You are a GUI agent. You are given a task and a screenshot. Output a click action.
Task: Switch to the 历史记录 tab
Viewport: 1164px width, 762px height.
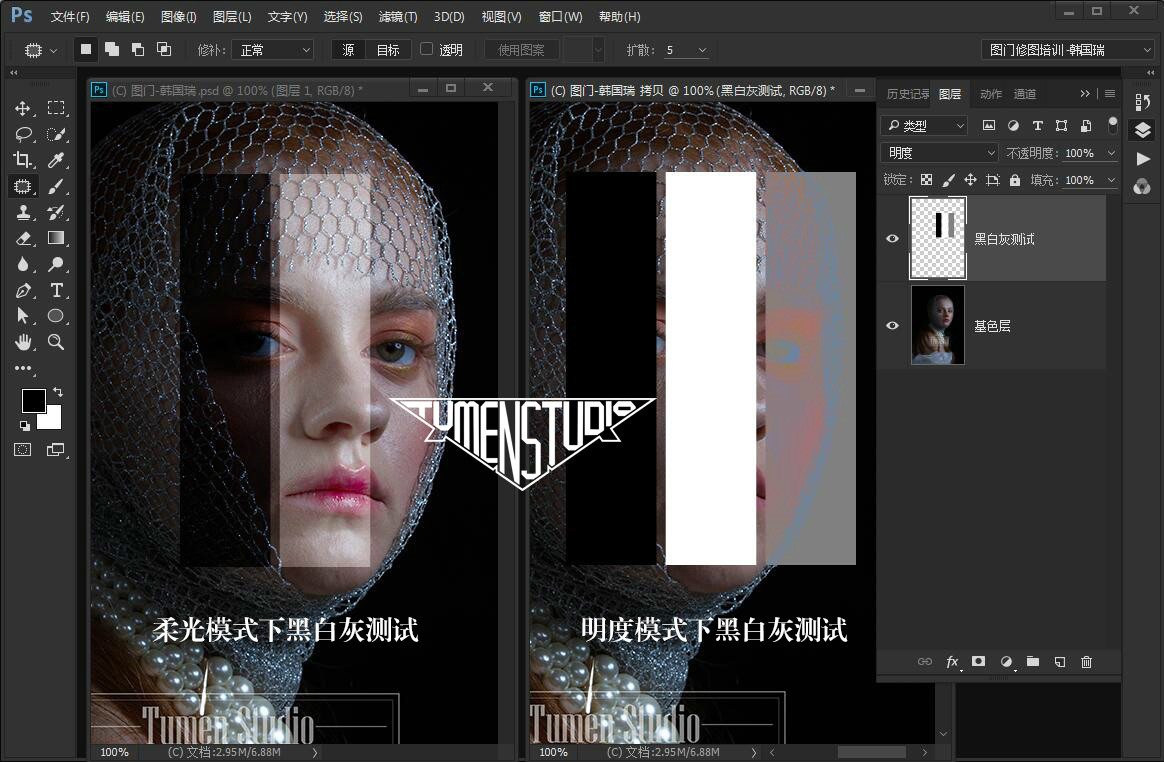pos(907,94)
